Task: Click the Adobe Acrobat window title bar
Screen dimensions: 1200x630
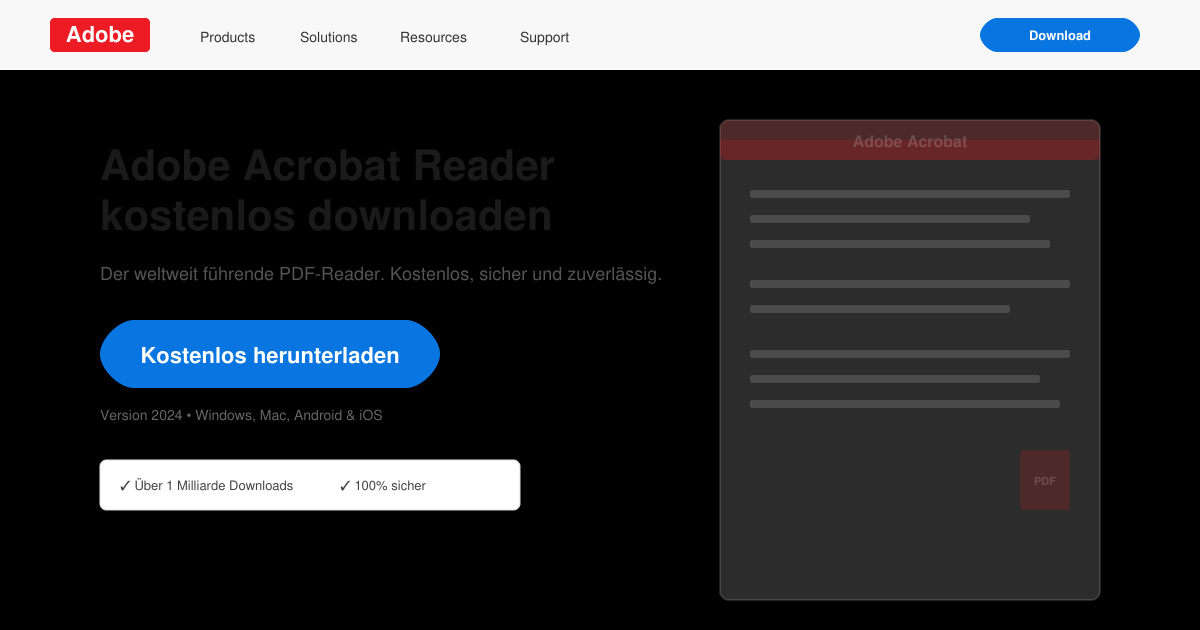Action: pos(910,141)
